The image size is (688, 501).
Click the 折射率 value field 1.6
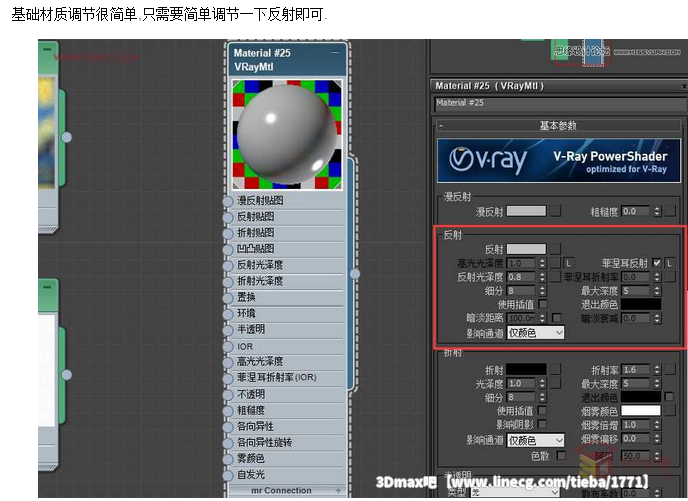point(636,369)
